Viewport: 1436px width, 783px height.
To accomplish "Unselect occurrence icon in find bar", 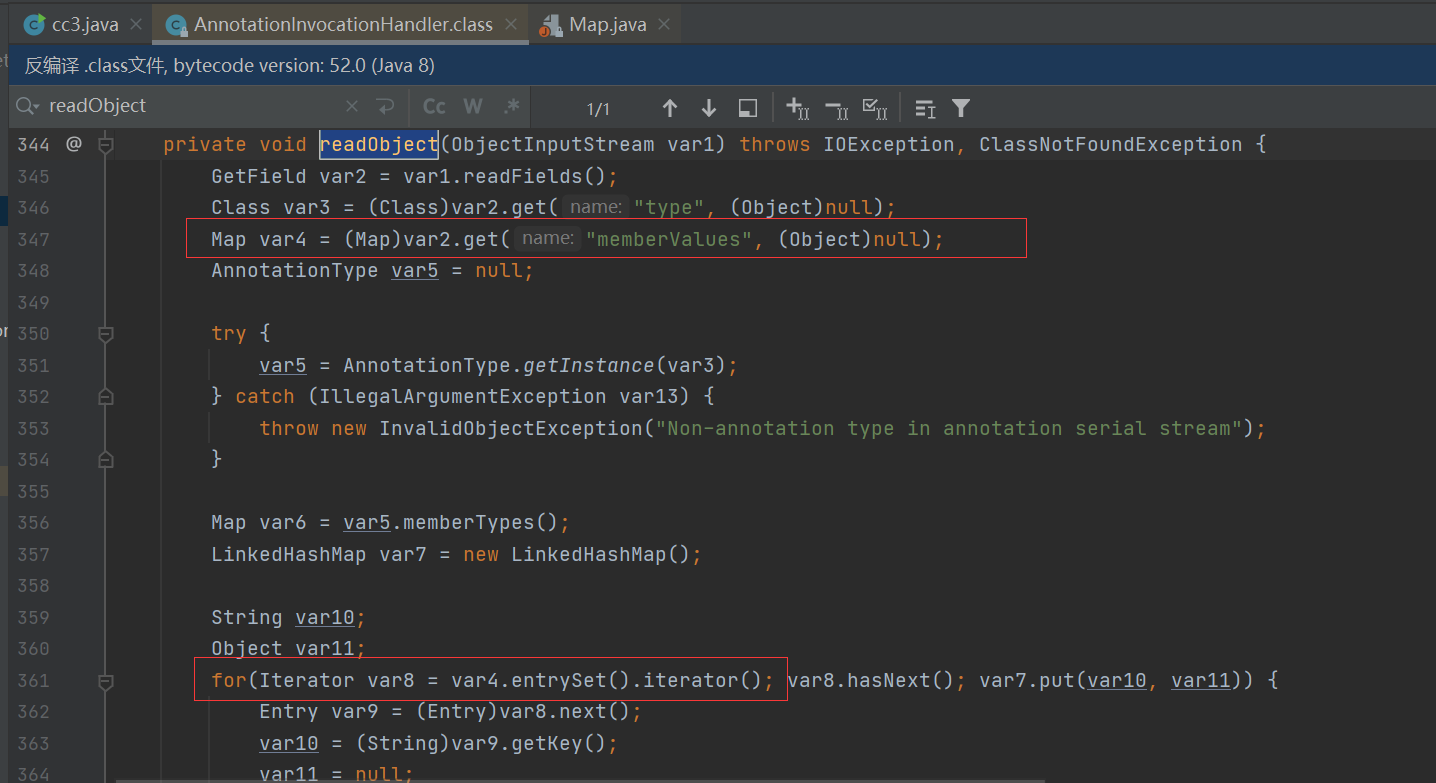I will coord(836,108).
